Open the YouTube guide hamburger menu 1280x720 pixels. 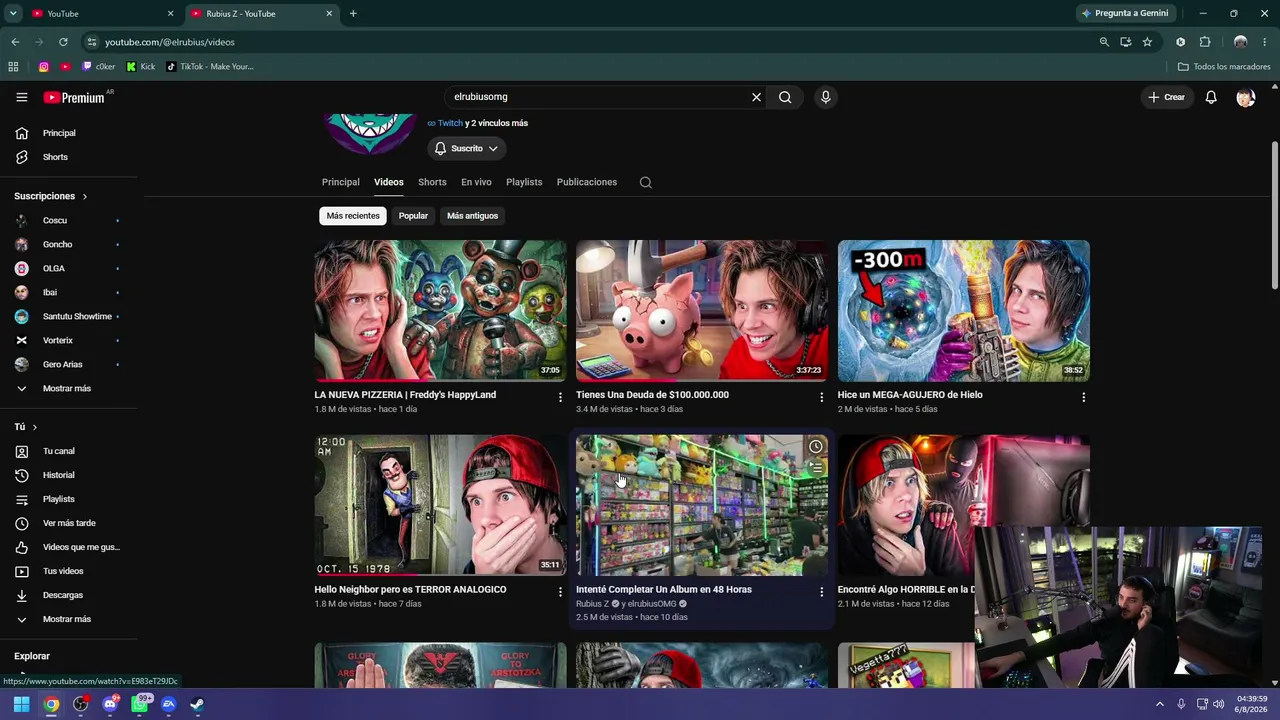pos(21,97)
